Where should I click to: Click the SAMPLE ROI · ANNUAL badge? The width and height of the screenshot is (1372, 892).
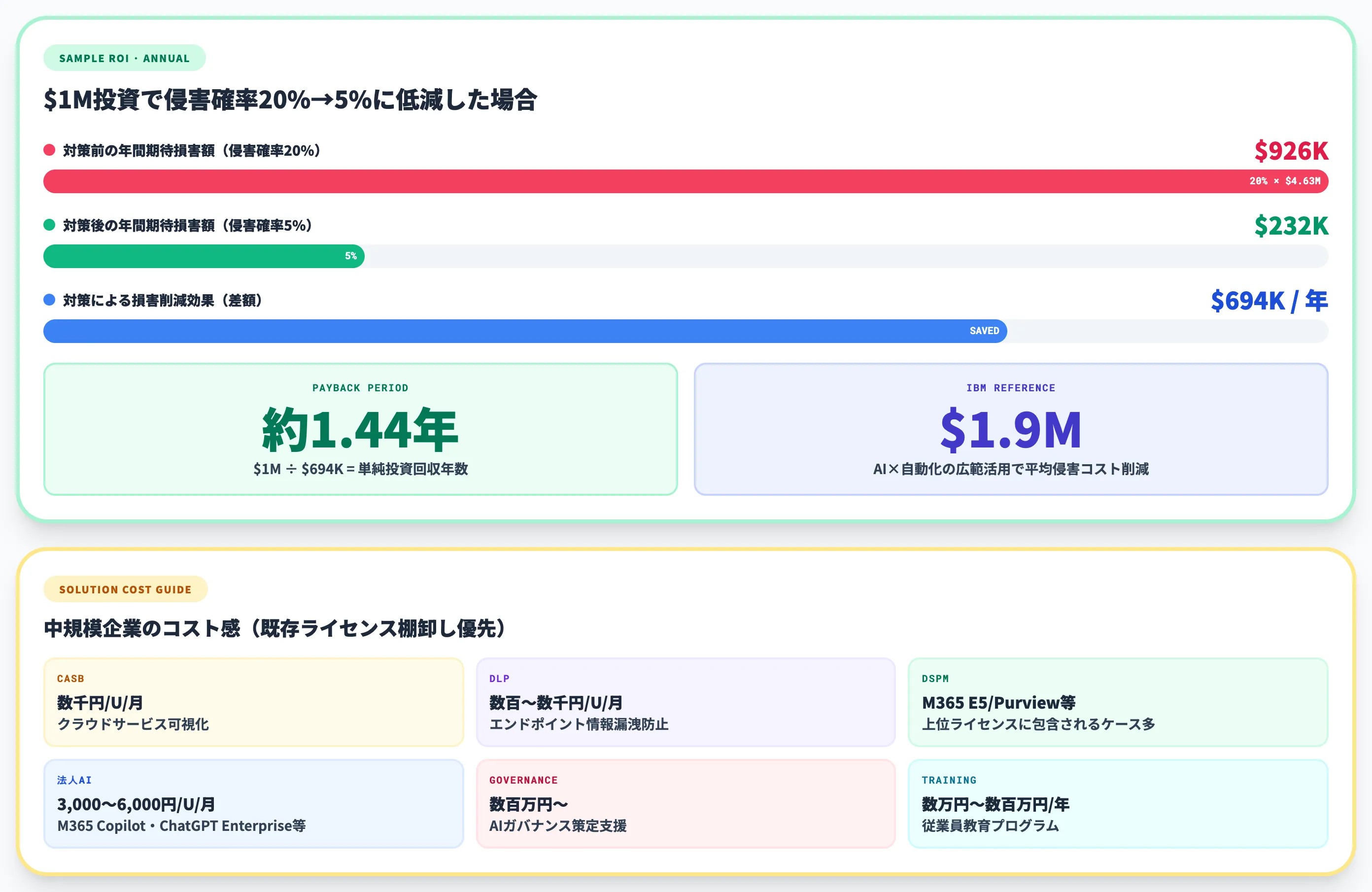click(125, 58)
